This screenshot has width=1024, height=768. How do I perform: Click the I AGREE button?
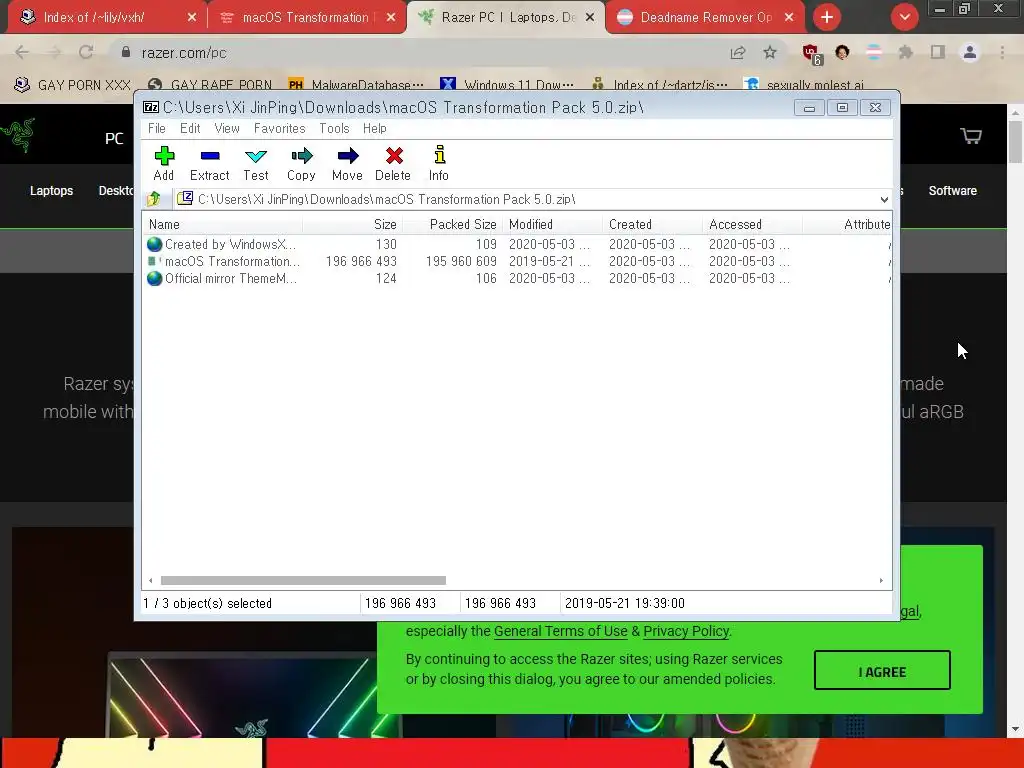[x=882, y=670]
